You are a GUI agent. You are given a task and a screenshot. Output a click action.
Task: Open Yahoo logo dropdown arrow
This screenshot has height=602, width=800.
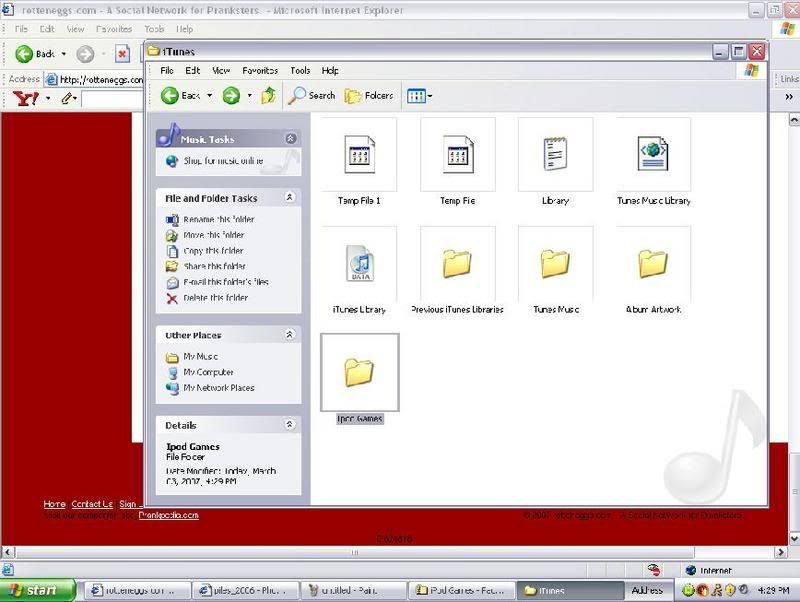(x=48, y=98)
